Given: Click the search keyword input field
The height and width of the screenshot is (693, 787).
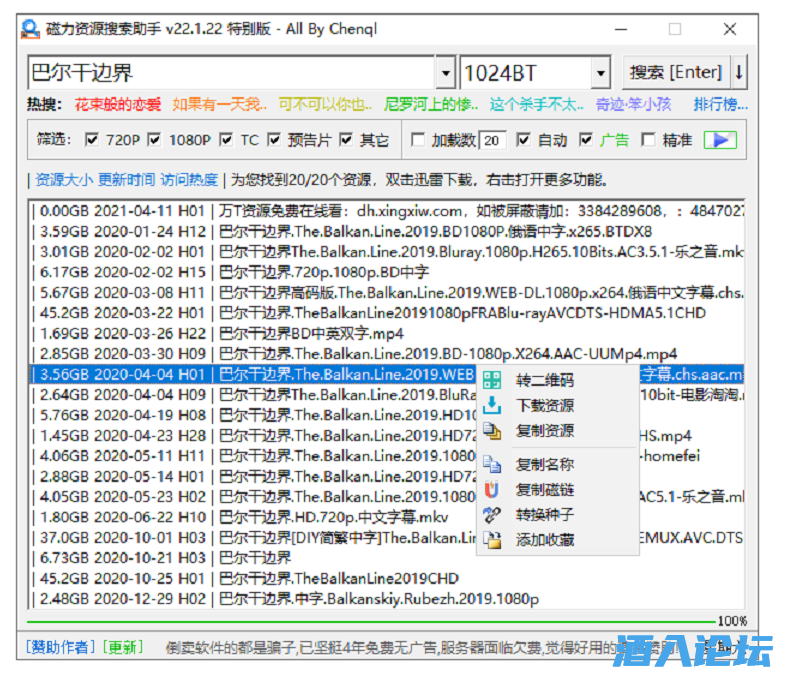Looking at the screenshot, I should [231, 73].
